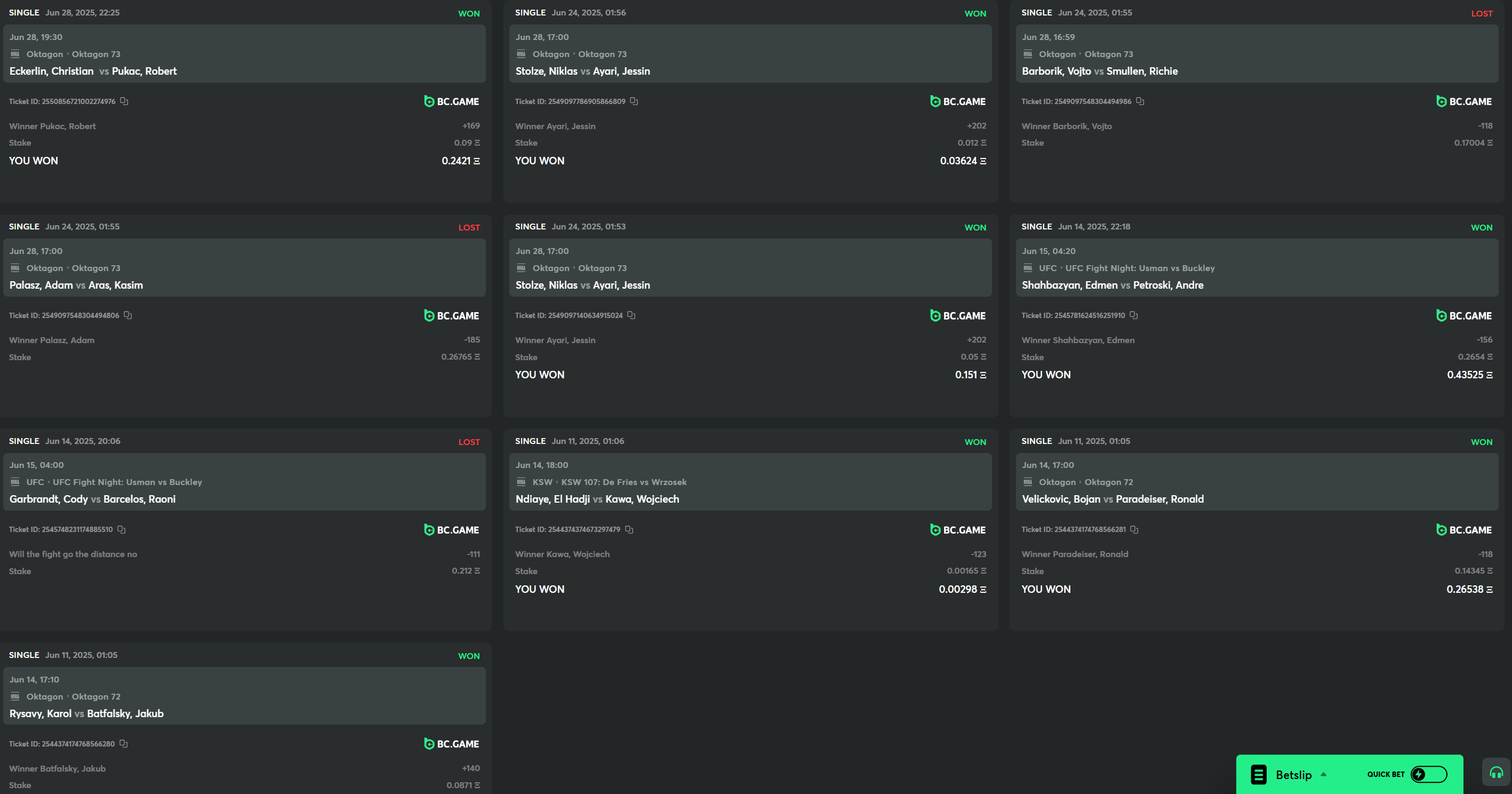1512x794 pixels.
Task: Open Eckerlin vs Pukac match
Action: [x=93, y=71]
